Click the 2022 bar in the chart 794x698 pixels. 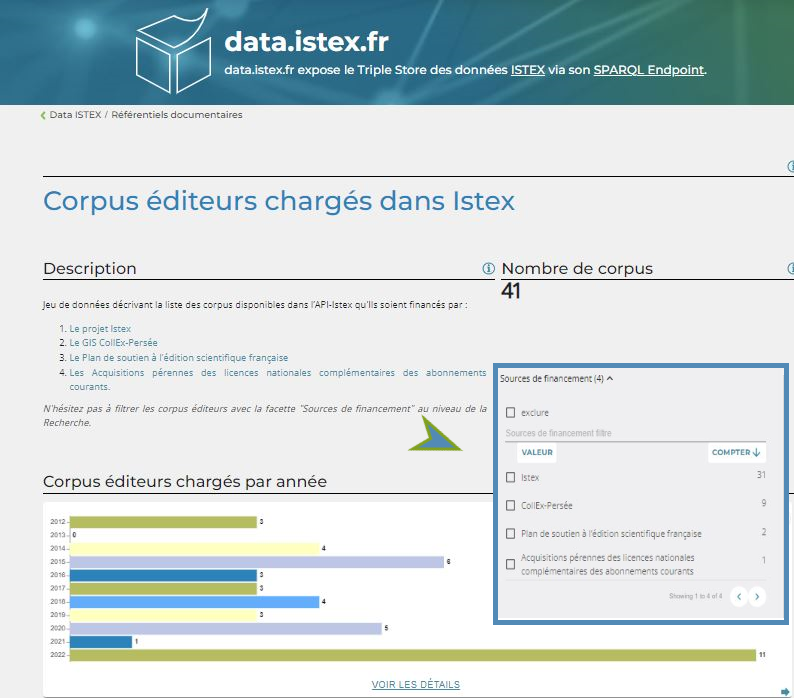click(411, 655)
